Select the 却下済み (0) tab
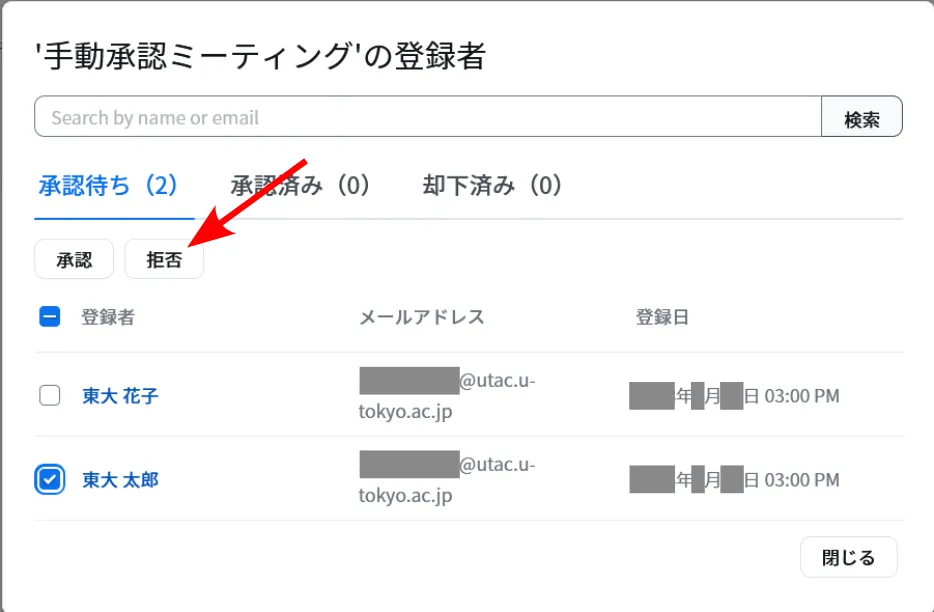 [492, 185]
